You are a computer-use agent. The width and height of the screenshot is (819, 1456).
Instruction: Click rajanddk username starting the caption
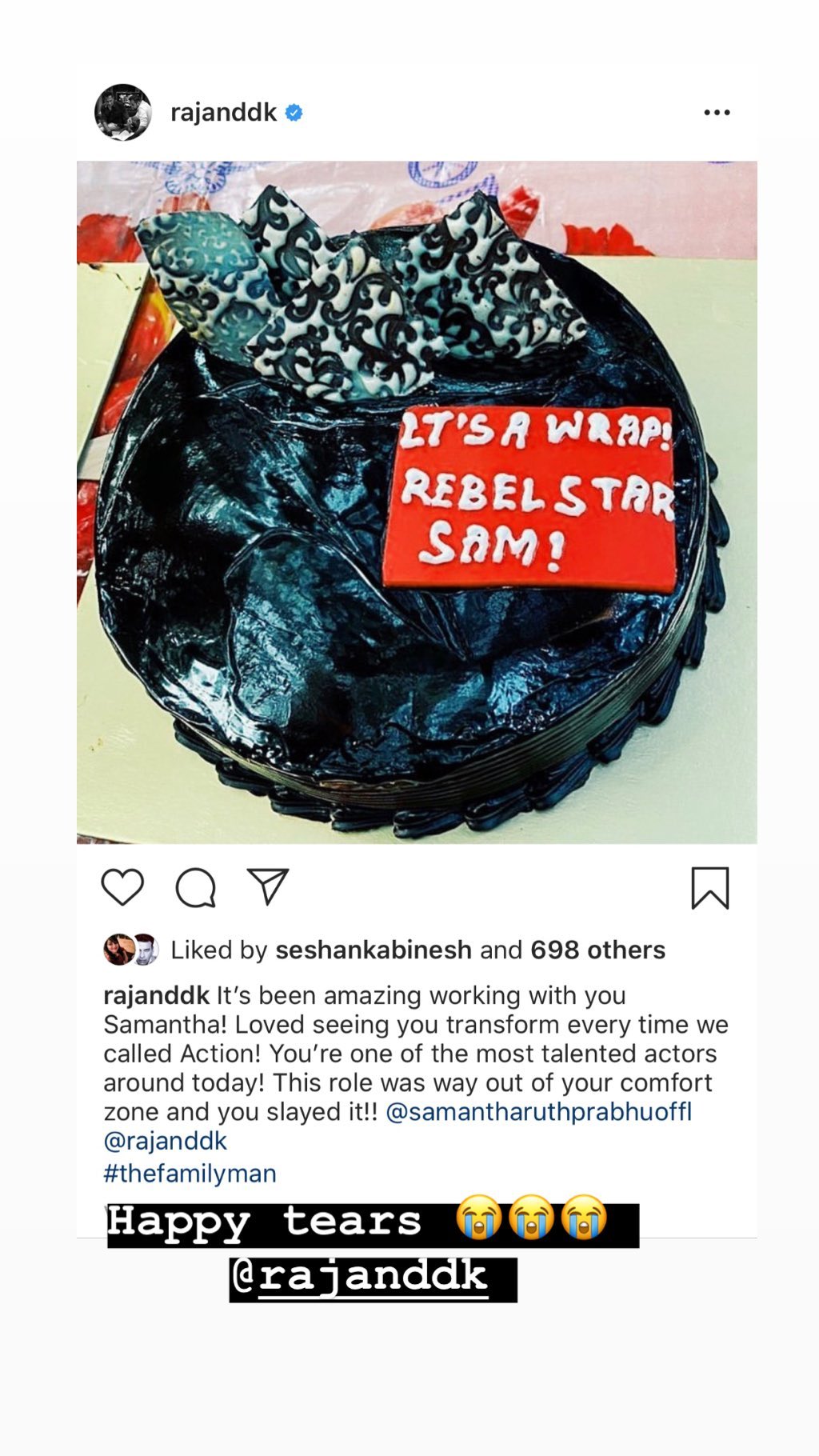pyautogui.click(x=156, y=996)
